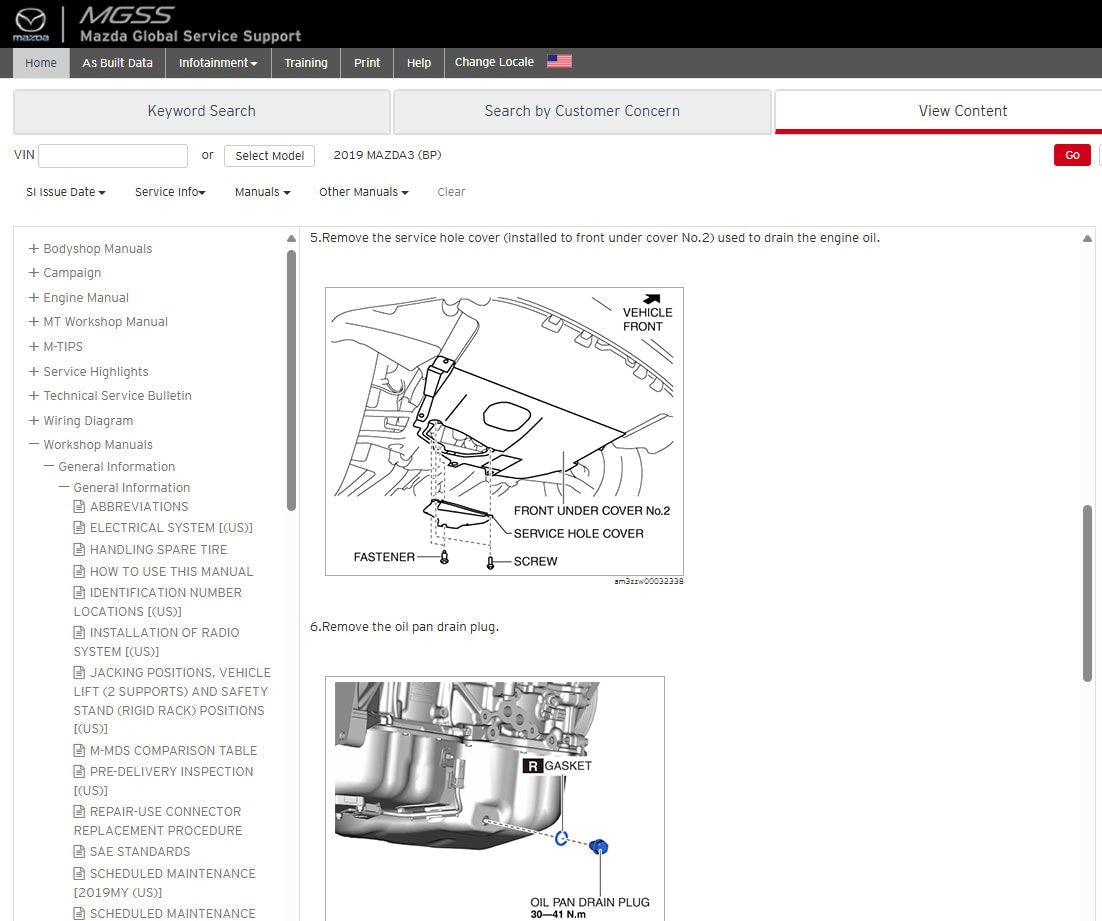
Task: Click the tree panel scrollbar thumb
Action: (291, 380)
